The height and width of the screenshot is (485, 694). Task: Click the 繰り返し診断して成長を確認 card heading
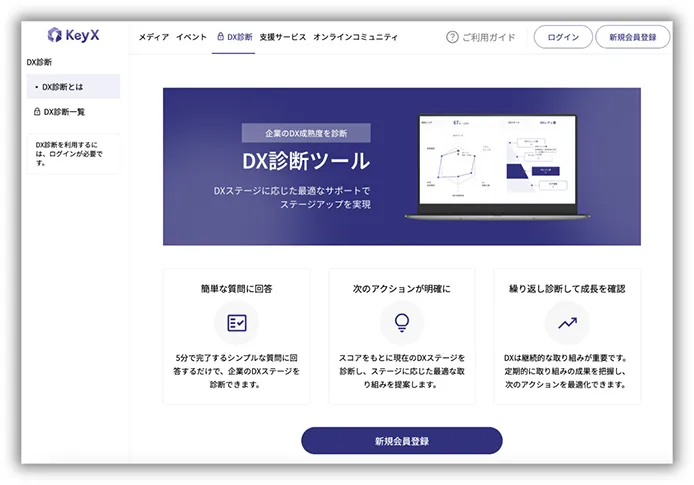(x=567, y=289)
